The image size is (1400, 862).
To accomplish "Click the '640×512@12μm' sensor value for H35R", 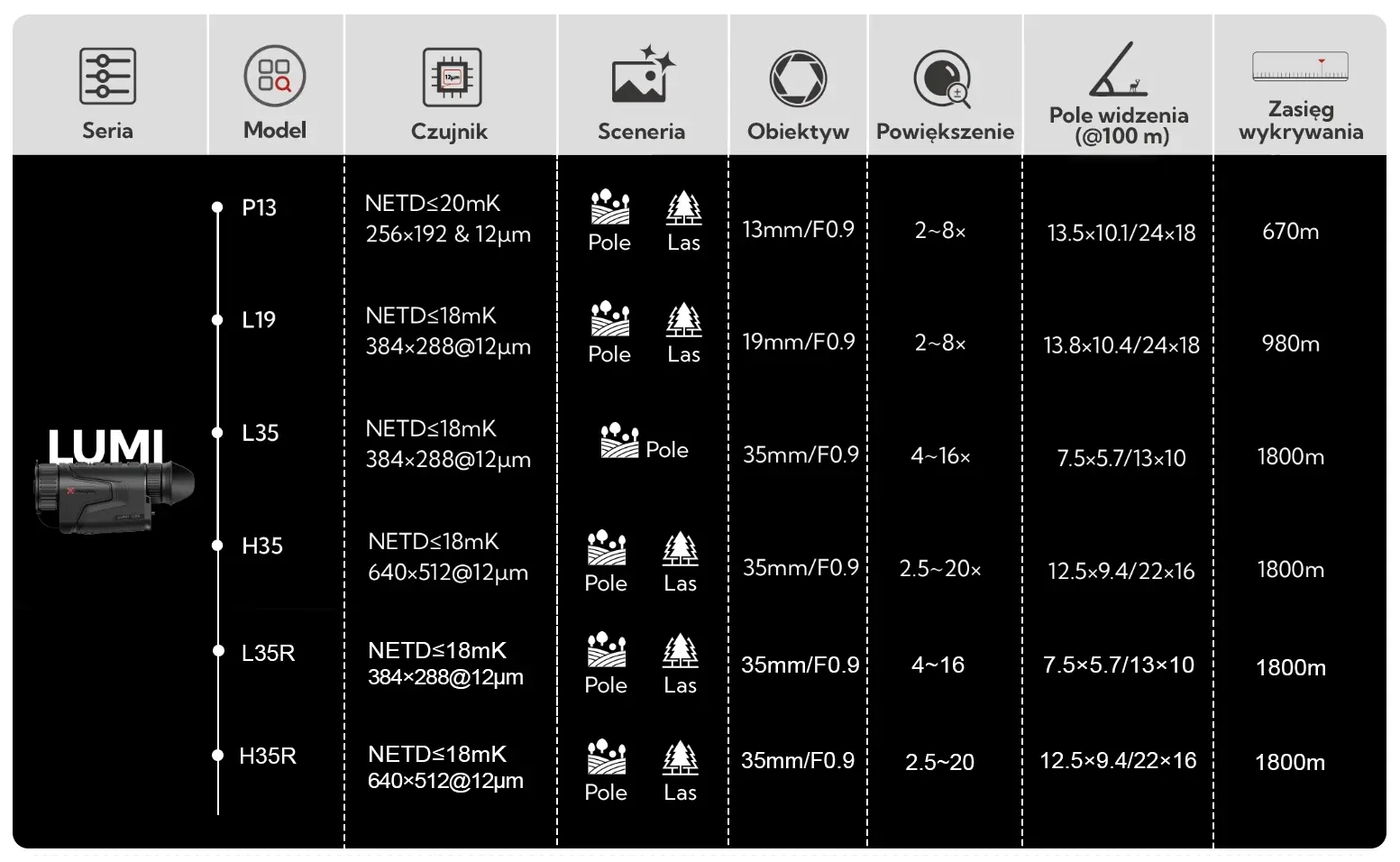I will [x=445, y=781].
